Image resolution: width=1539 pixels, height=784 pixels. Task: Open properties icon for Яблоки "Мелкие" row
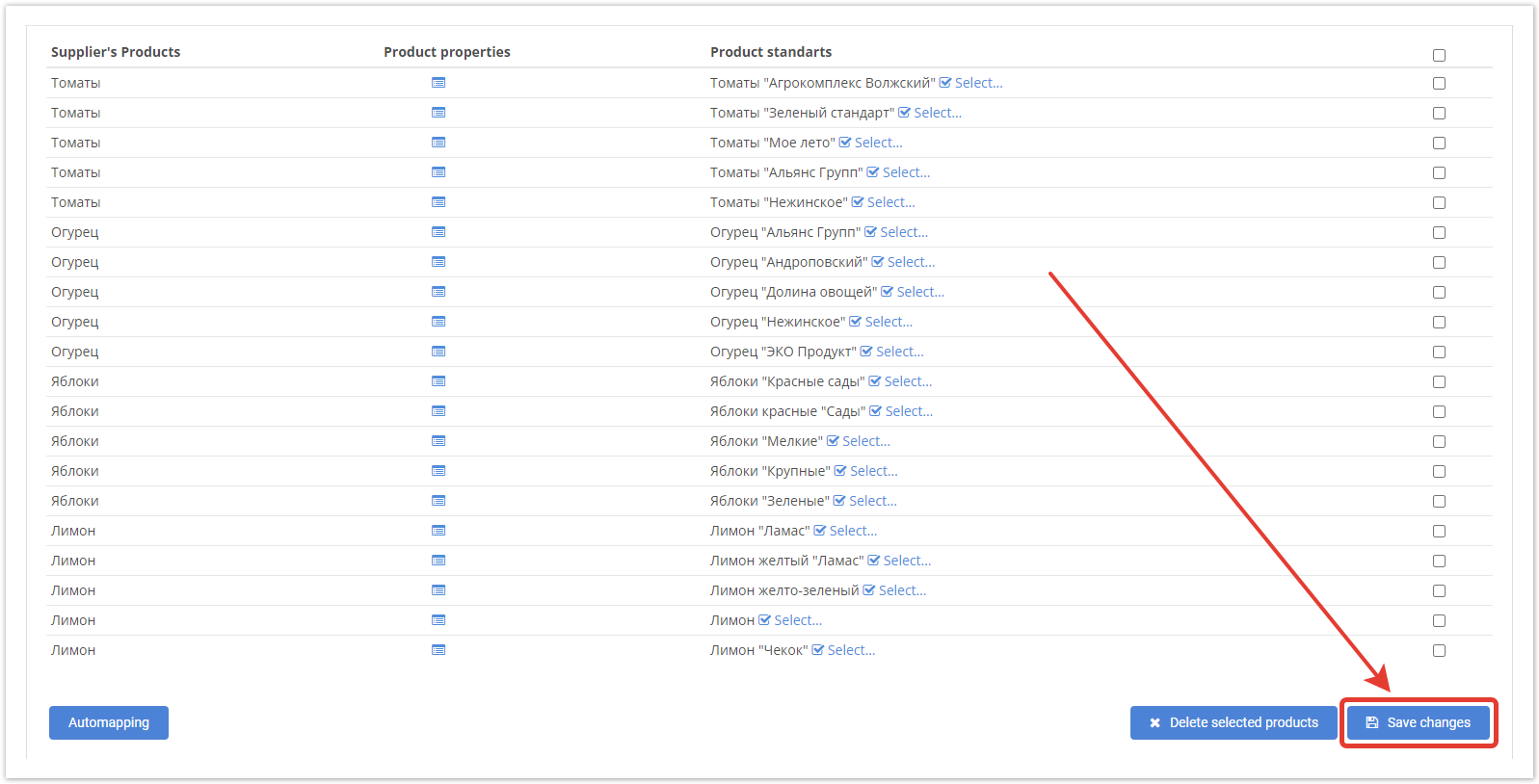pyautogui.click(x=438, y=441)
